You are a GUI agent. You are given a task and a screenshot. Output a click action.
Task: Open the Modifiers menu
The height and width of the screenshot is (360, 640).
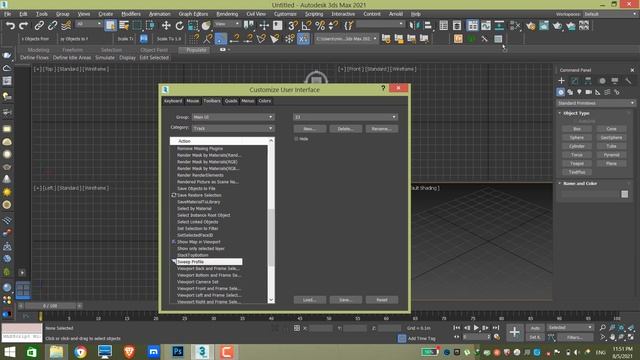coord(131,14)
